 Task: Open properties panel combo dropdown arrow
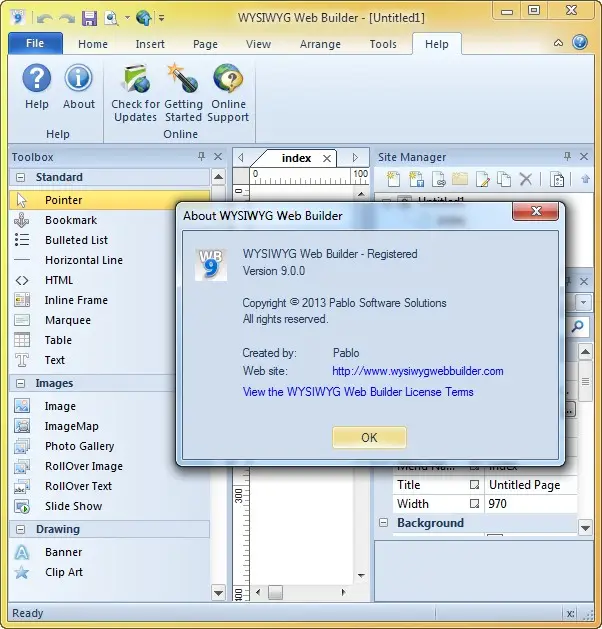coord(584,302)
